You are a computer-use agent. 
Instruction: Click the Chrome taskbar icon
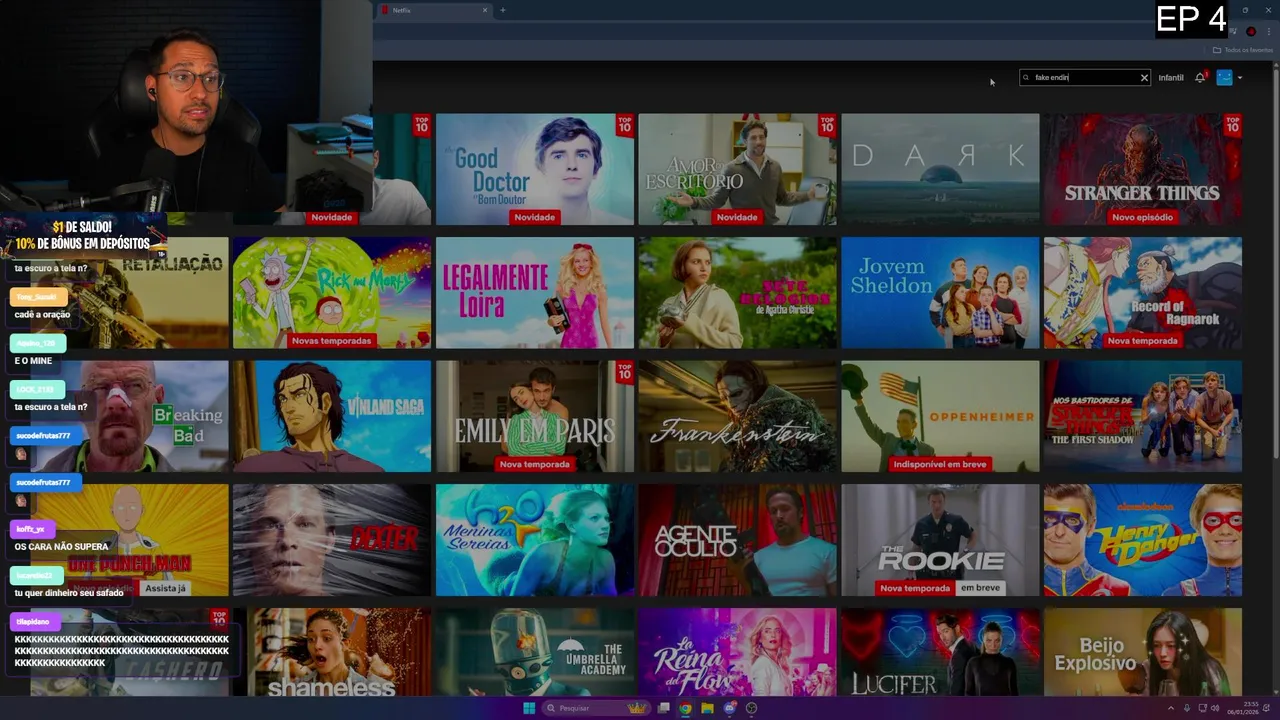click(685, 708)
